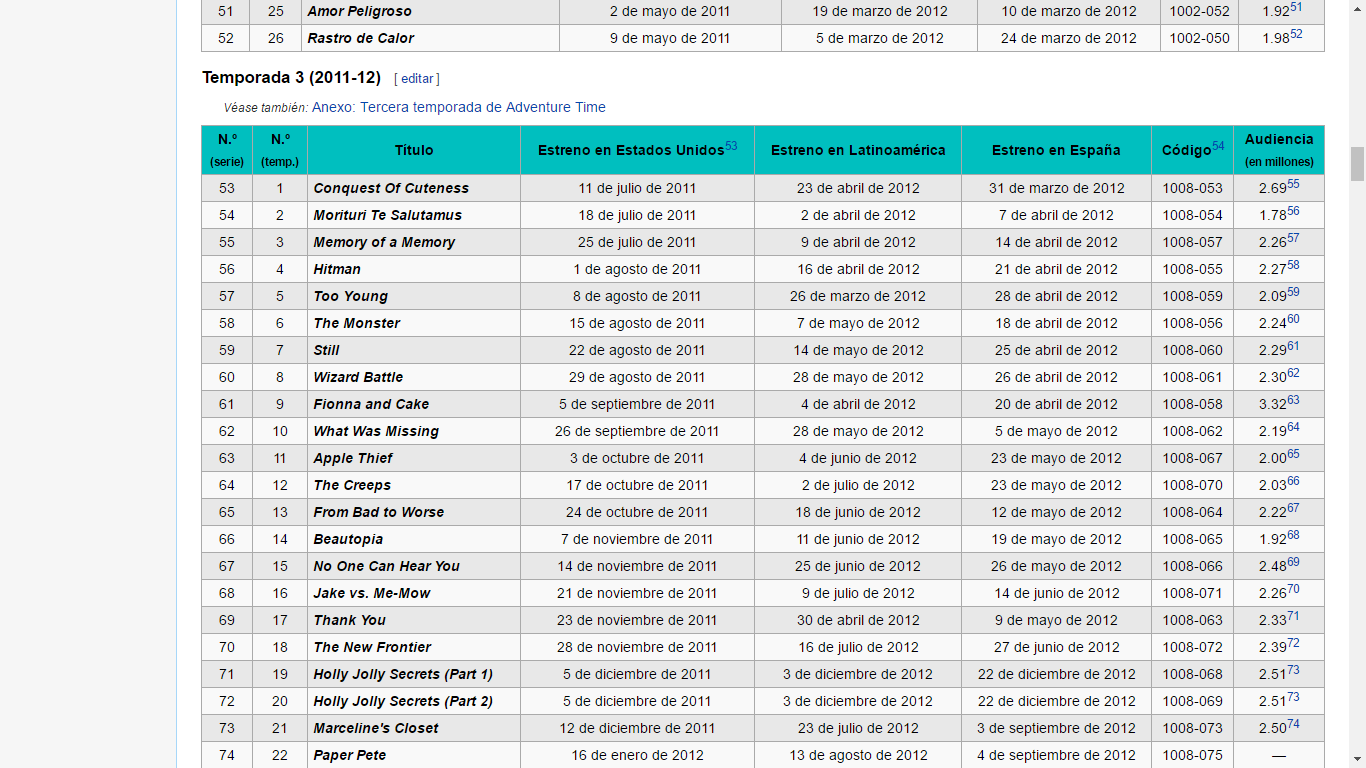This screenshot has width=1366, height=768.
Task: Select the title 'Hitman'
Action: 337,269
